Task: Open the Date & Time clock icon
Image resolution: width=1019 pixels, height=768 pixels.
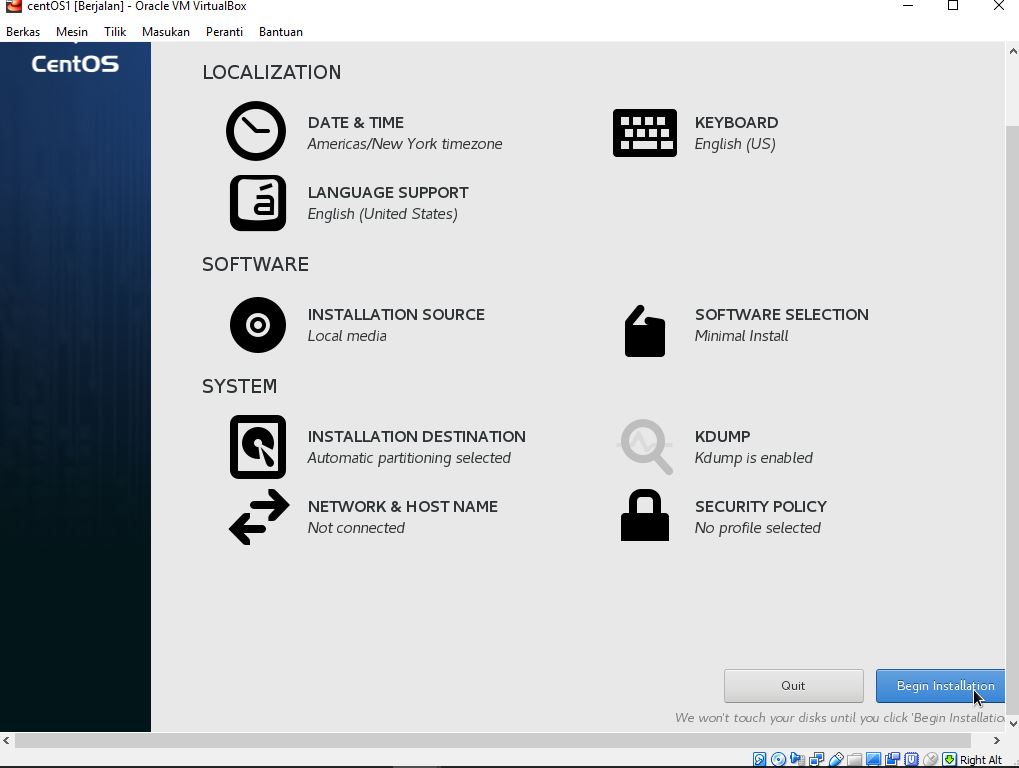Action: (x=256, y=131)
